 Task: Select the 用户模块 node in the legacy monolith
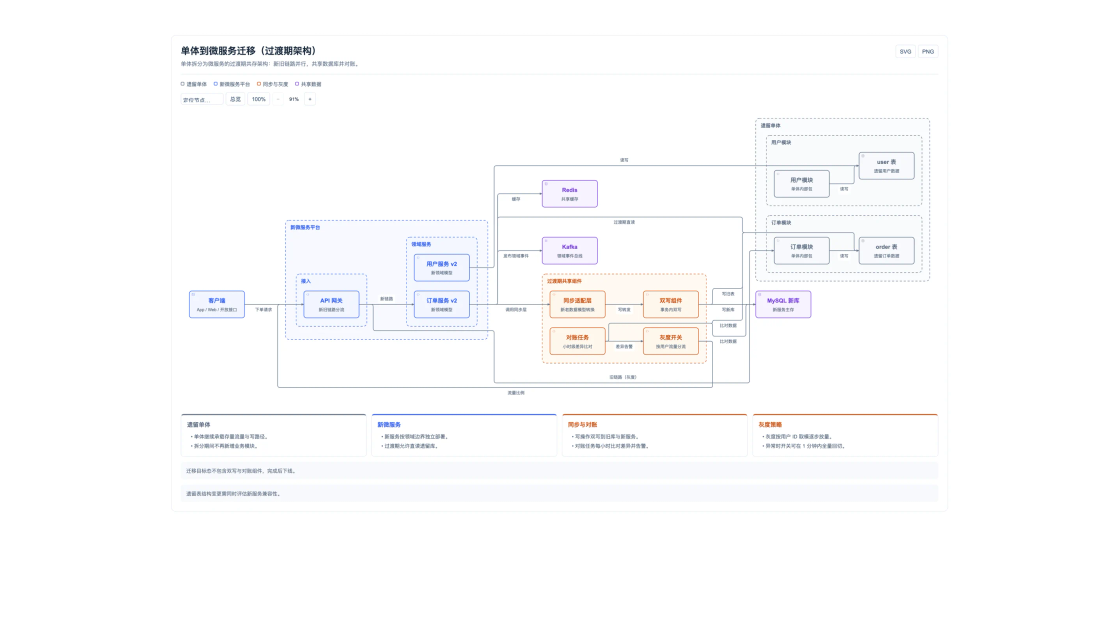coord(801,184)
